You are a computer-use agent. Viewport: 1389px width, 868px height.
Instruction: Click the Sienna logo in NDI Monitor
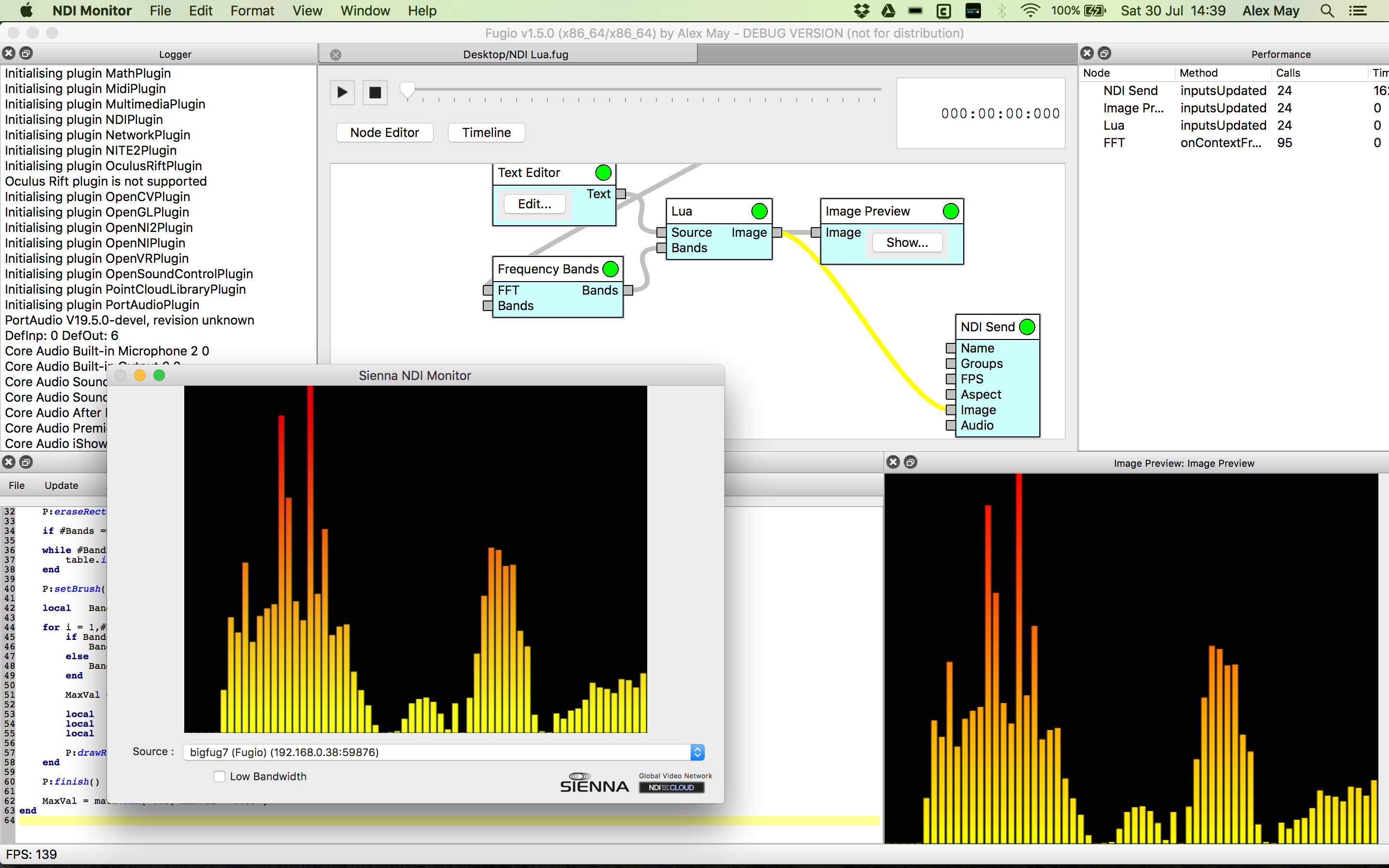595,784
